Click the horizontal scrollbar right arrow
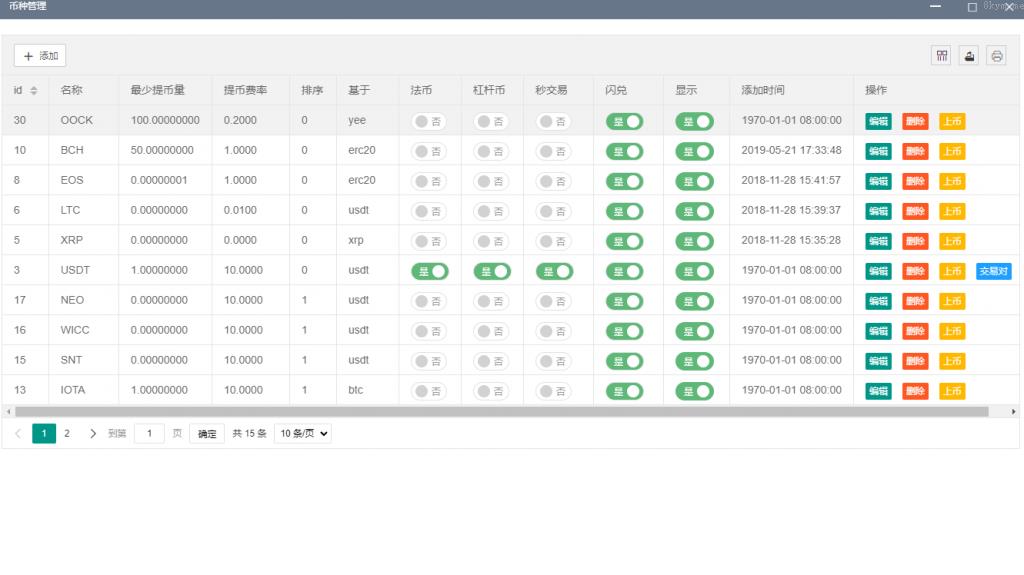This screenshot has width=1024, height=575. [x=1013, y=411]
